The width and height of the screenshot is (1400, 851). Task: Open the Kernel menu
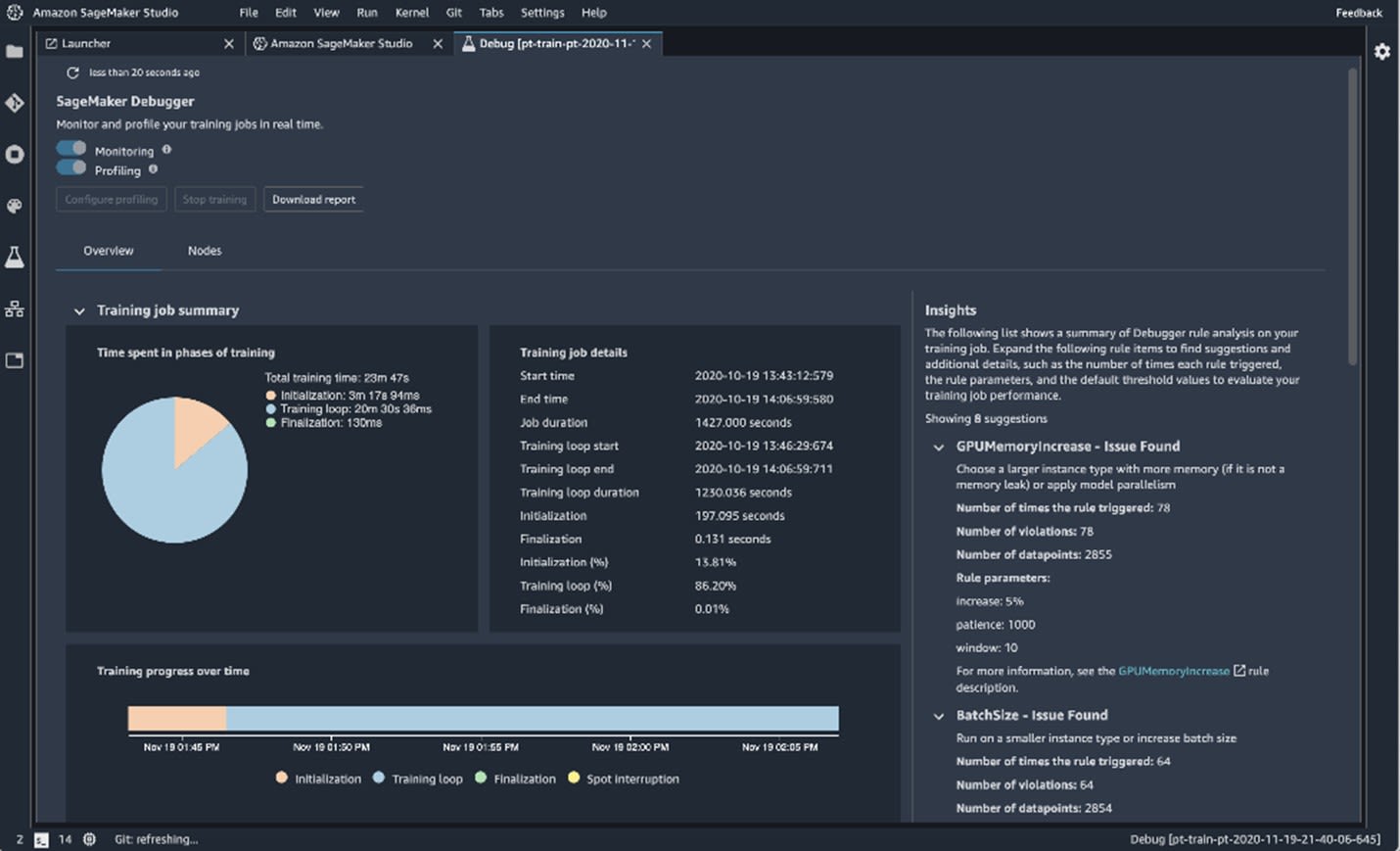coord(412,13)
